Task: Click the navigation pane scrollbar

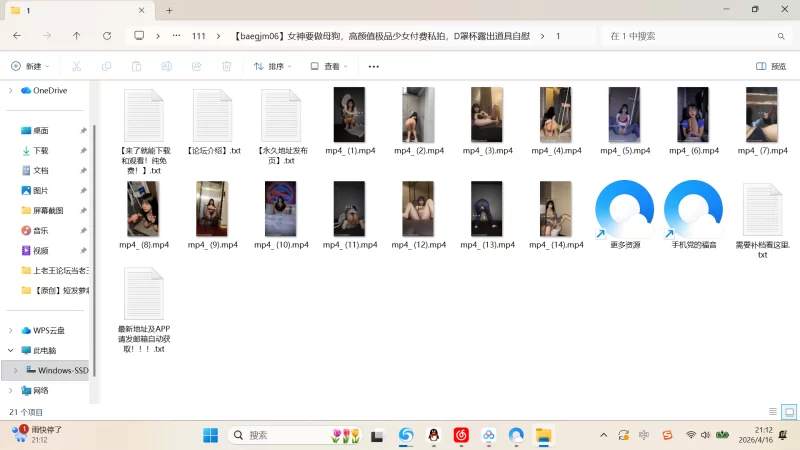Action: tap(94, 200)
